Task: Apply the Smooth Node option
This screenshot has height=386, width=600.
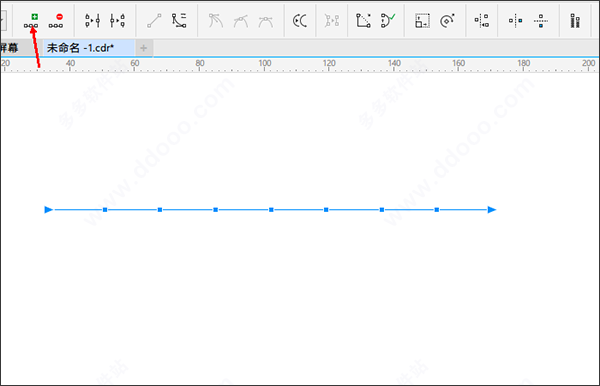Action: tap(241, 21)
